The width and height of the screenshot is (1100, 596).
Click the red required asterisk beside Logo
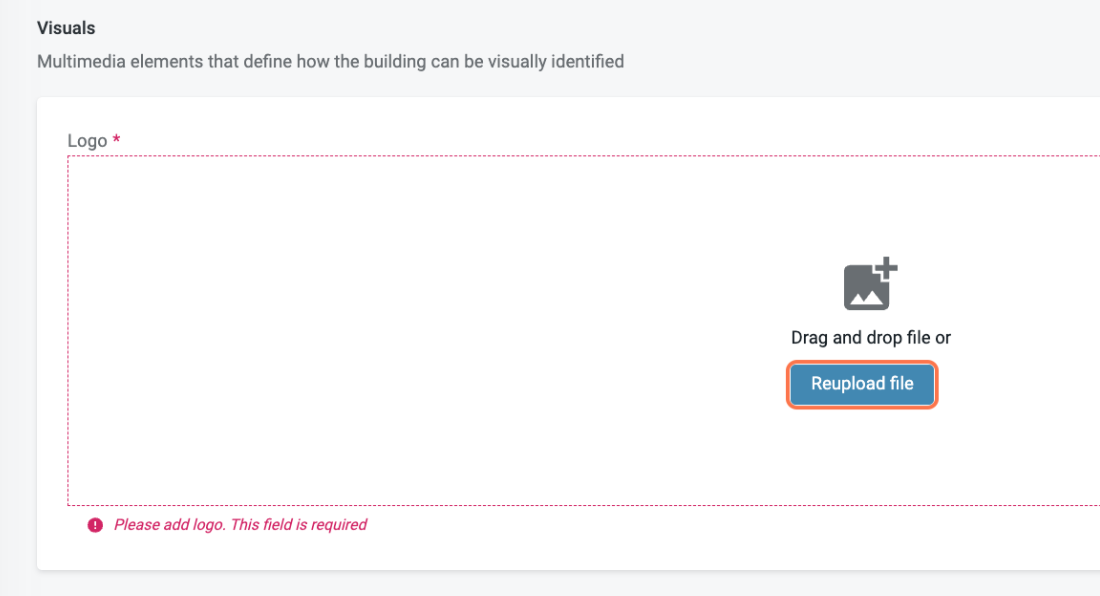tap(116, 142)
